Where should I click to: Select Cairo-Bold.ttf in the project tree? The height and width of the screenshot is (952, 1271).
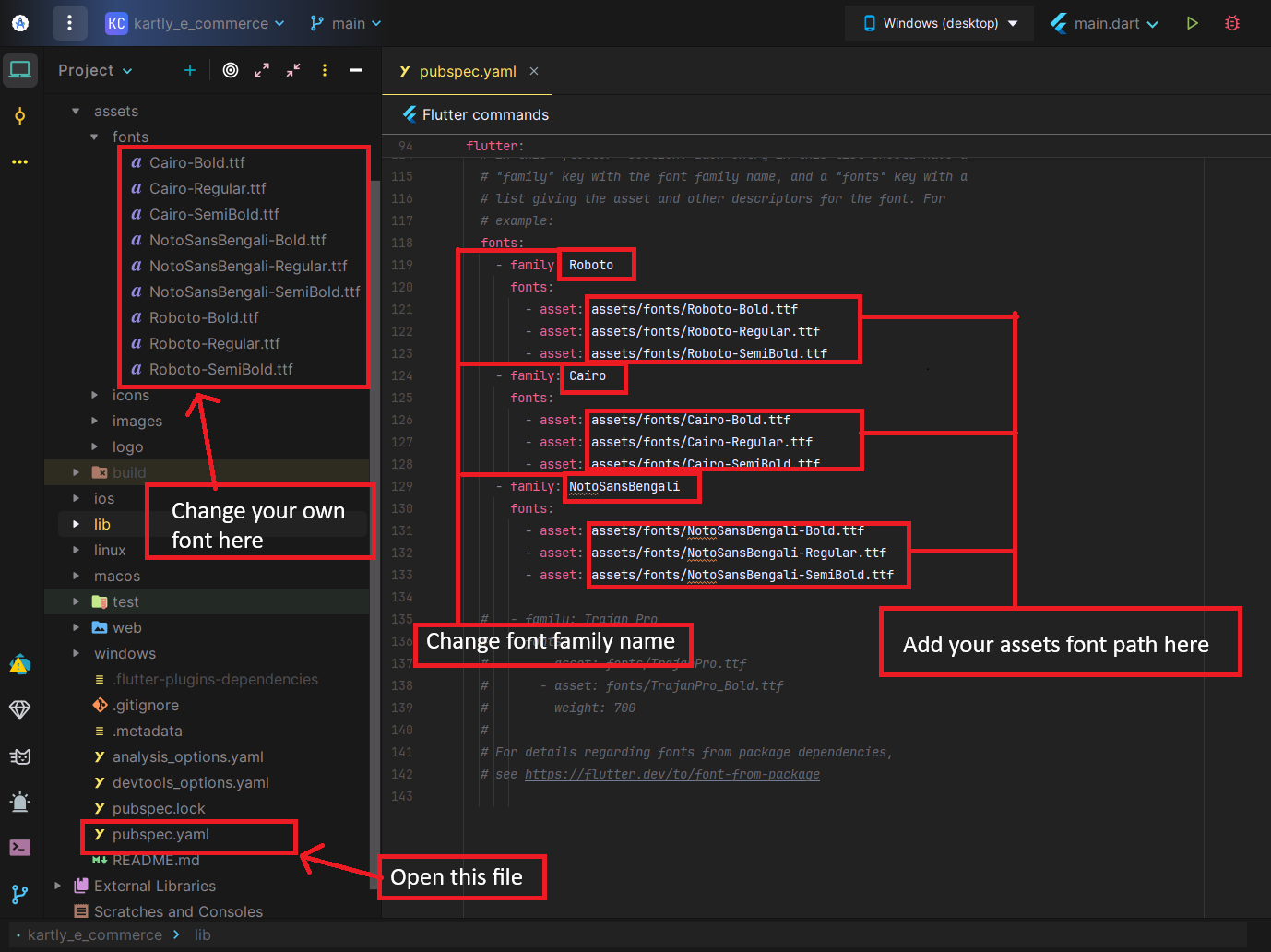[x=197, y=162]
